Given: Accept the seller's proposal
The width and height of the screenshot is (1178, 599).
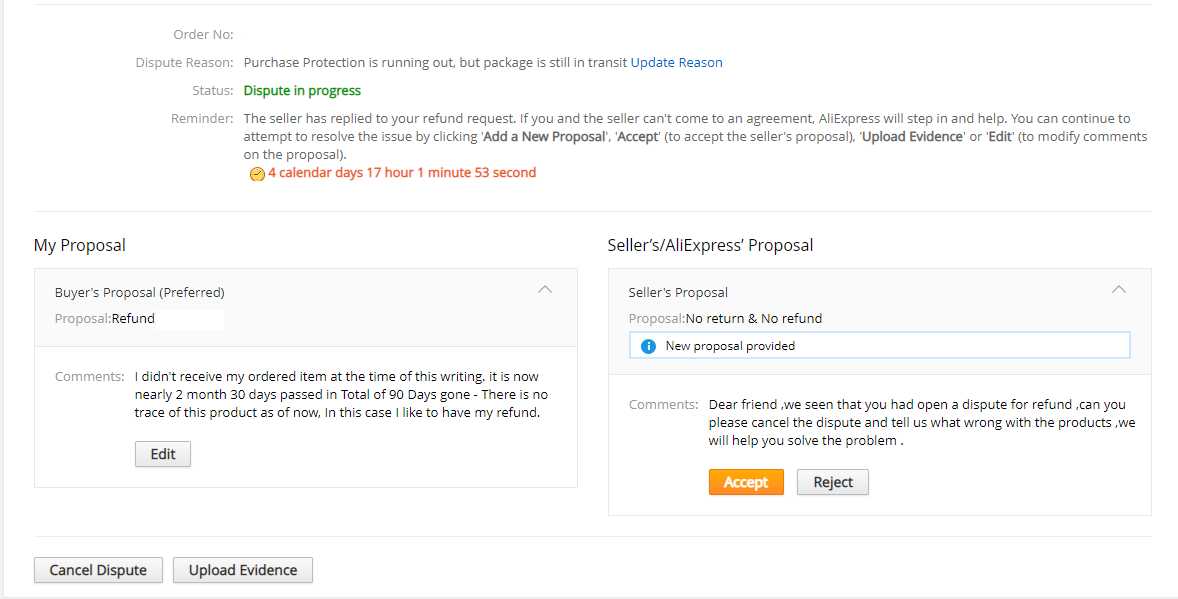Looking at the screenshot, I should [746, 483].
